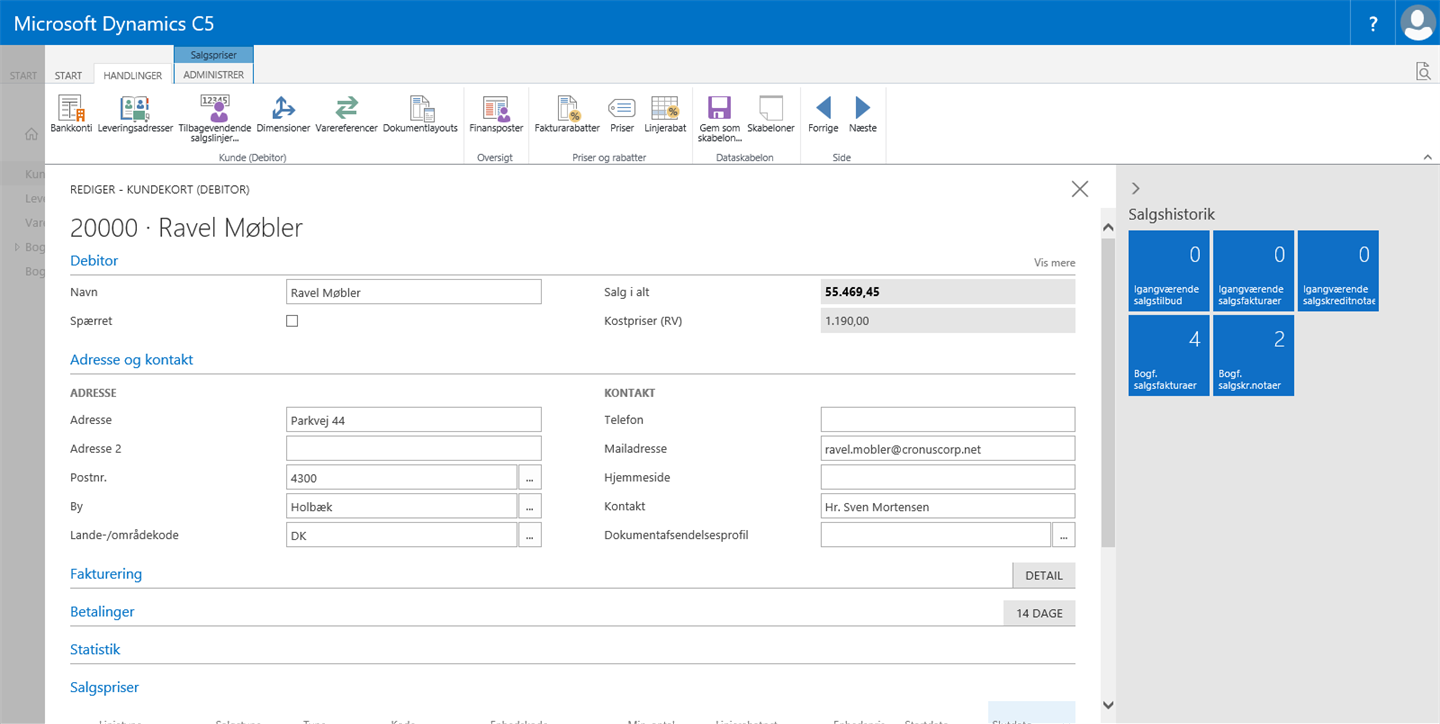Go to the home icon in navigation
1440x724 pixels.
(31, 134)
